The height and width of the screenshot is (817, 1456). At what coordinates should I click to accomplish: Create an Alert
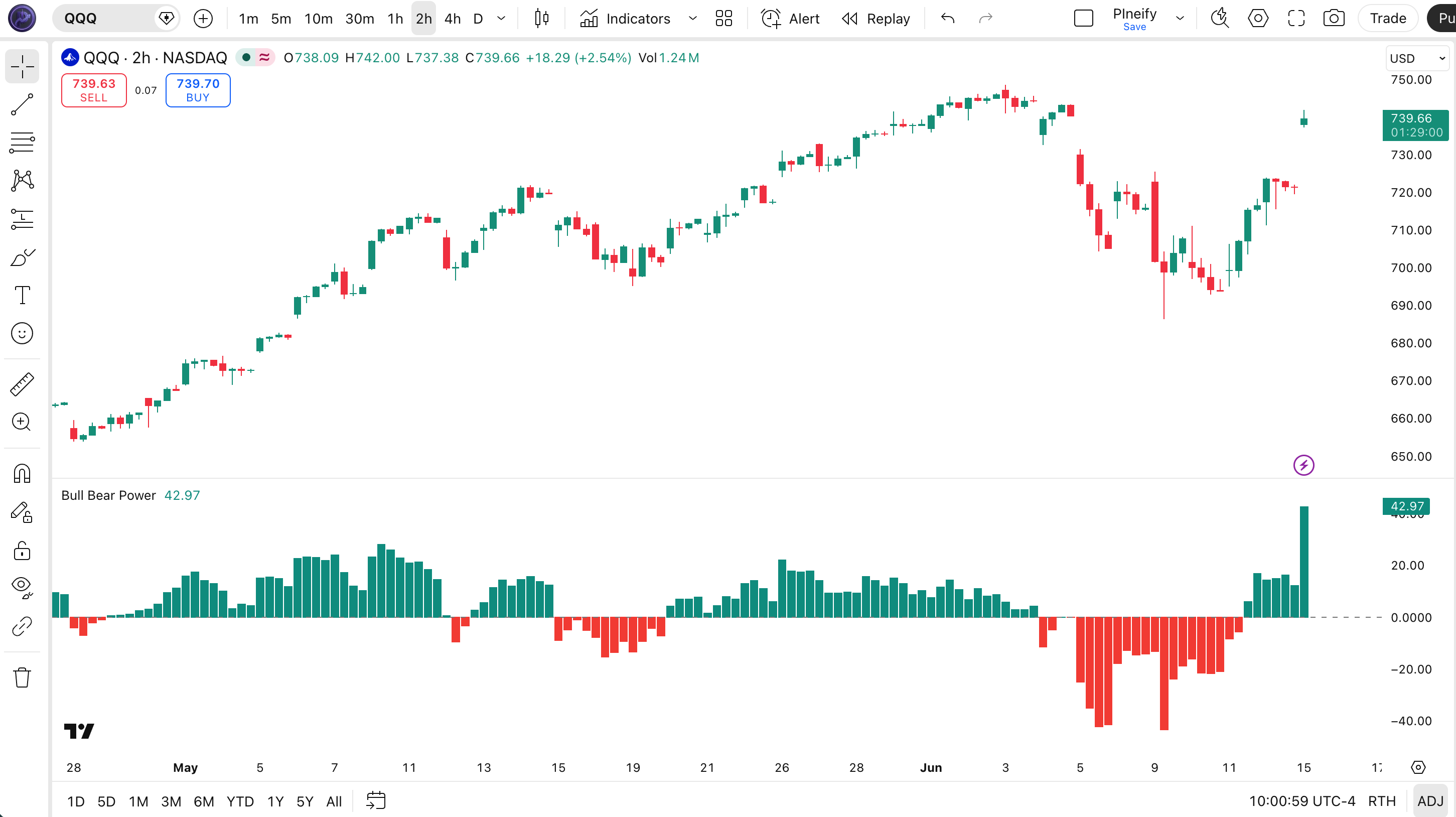790,19
